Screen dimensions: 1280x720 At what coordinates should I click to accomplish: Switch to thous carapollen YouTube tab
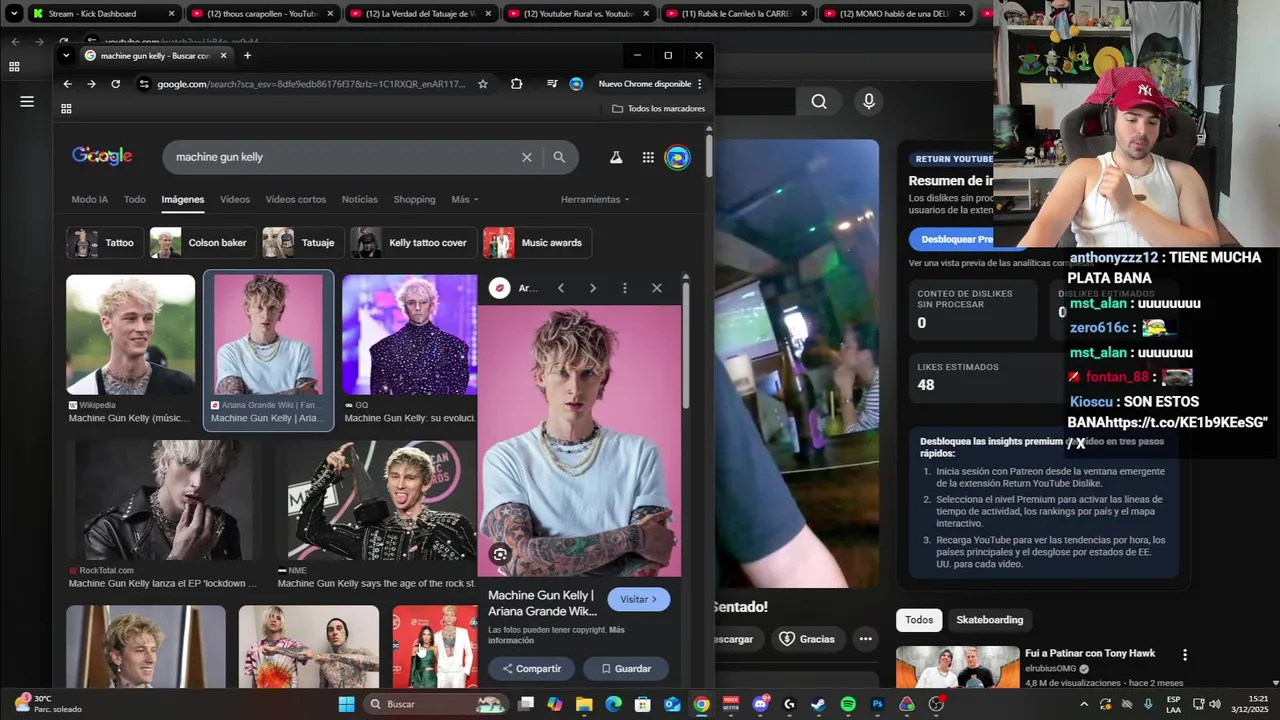tap(260, 14)
